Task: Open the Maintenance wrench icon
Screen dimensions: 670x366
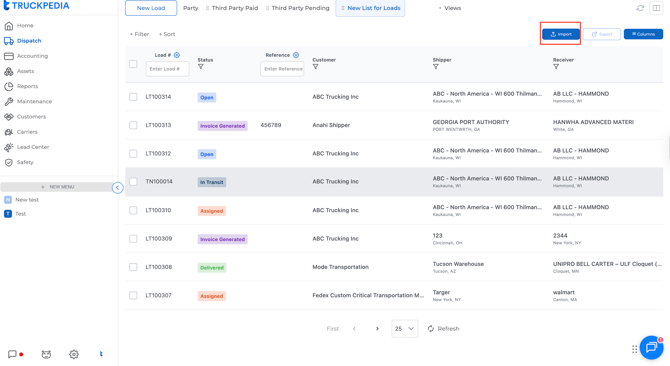Action: 9,102
